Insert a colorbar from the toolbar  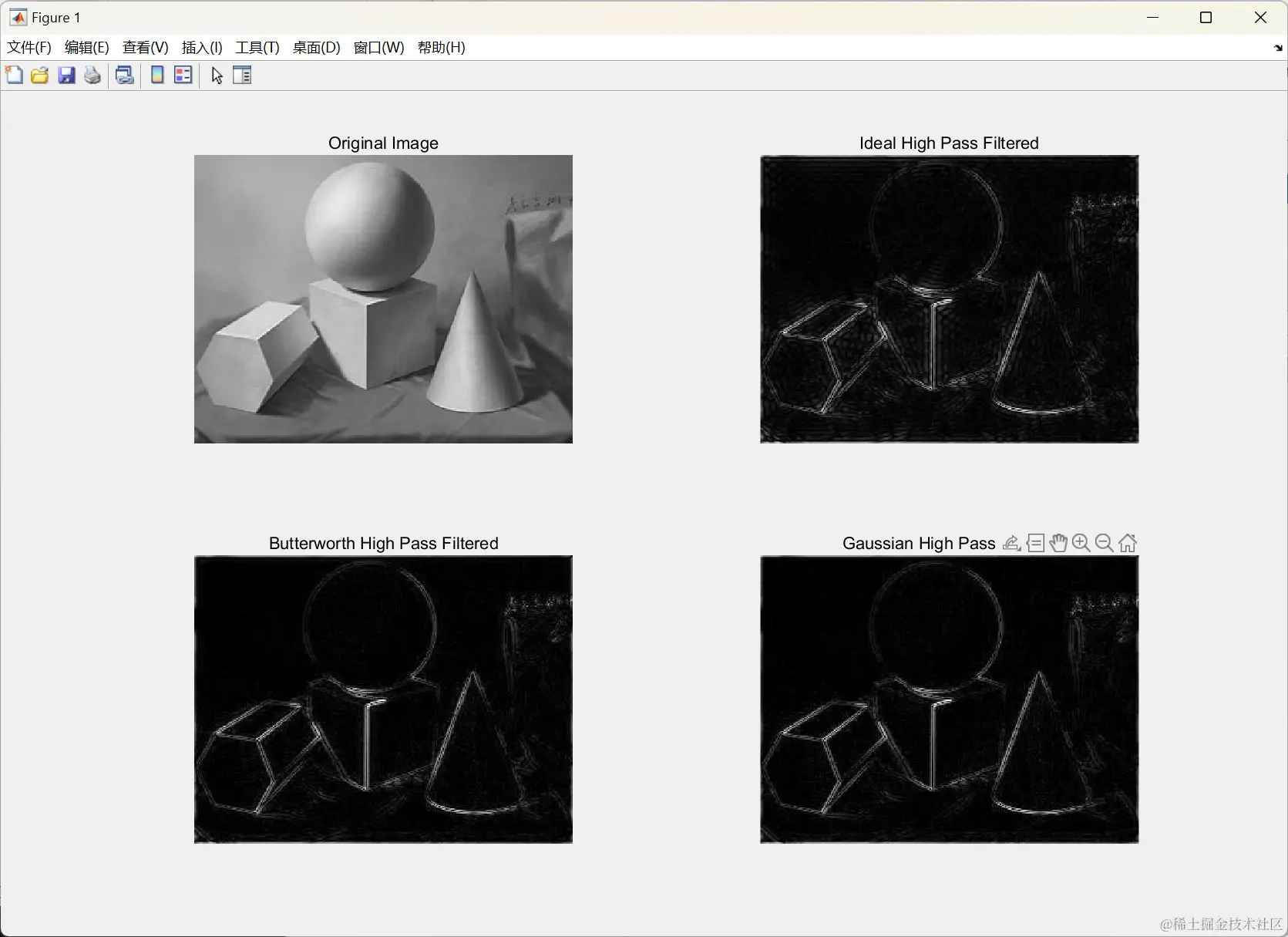point(157,75)
